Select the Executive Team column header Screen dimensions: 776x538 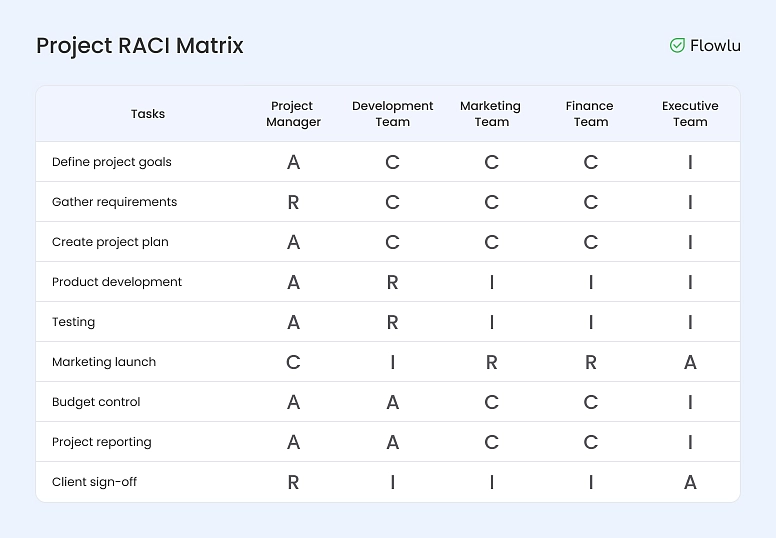[x=690, y=114]
